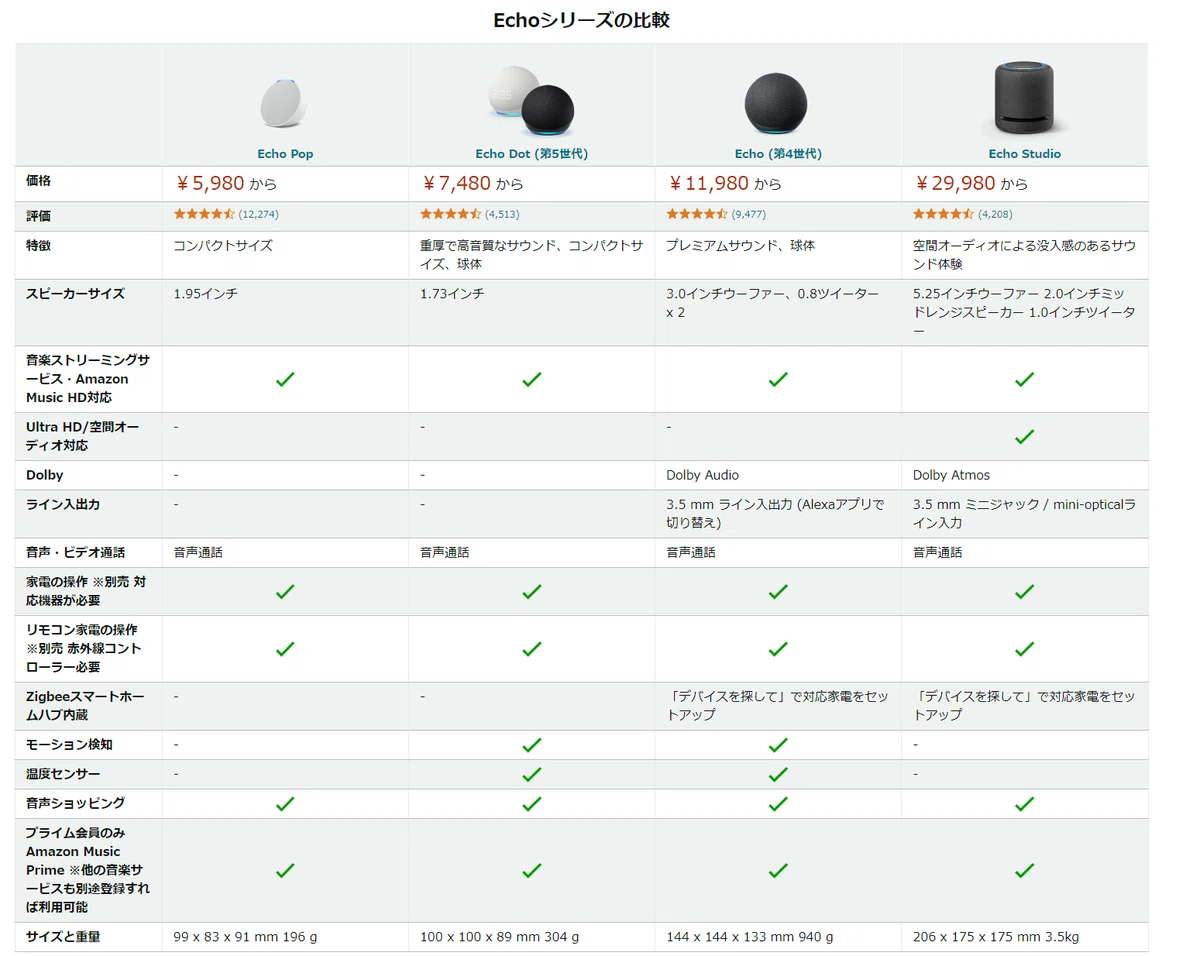1200x956 pixels.
Task: Click Echo Dot's Amazon Music HD checkmark
Action: [532, 379]
